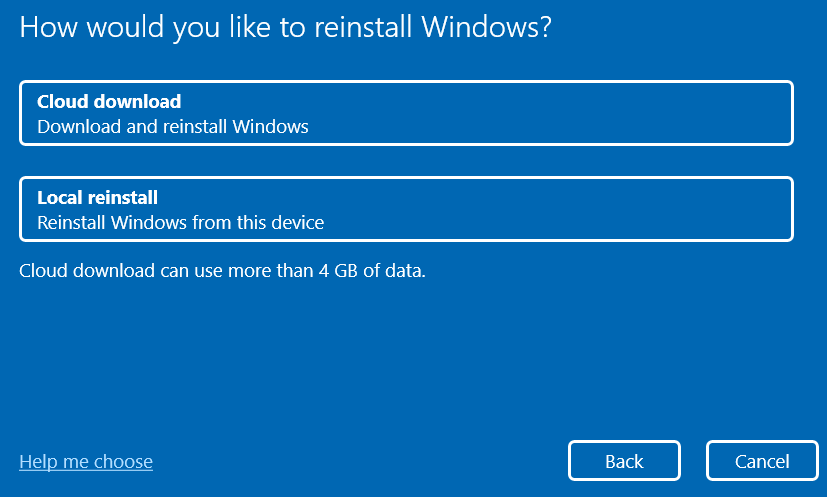Click the word "Windows?" in the heading
Viewport: 827px width, 497px height.
coord(486,28)
